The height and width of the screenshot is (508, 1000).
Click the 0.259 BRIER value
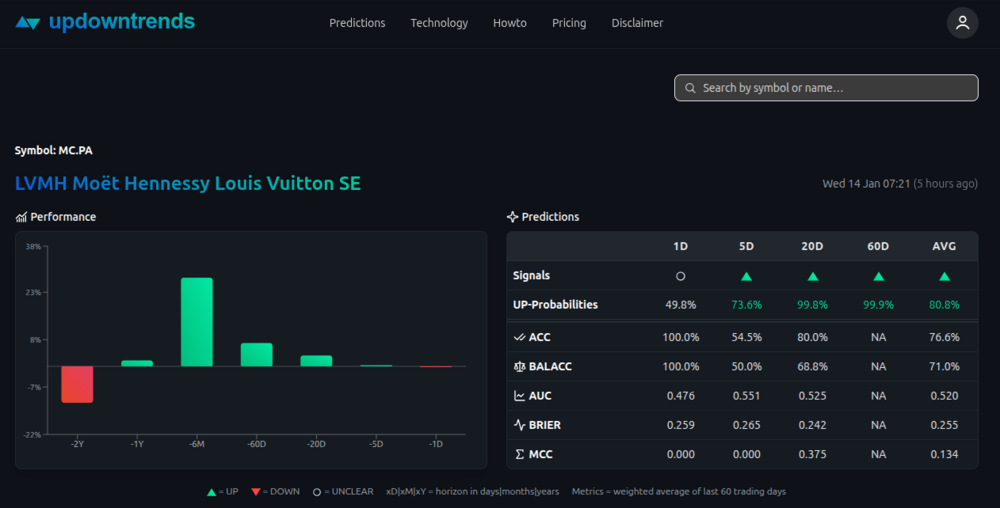680,425
